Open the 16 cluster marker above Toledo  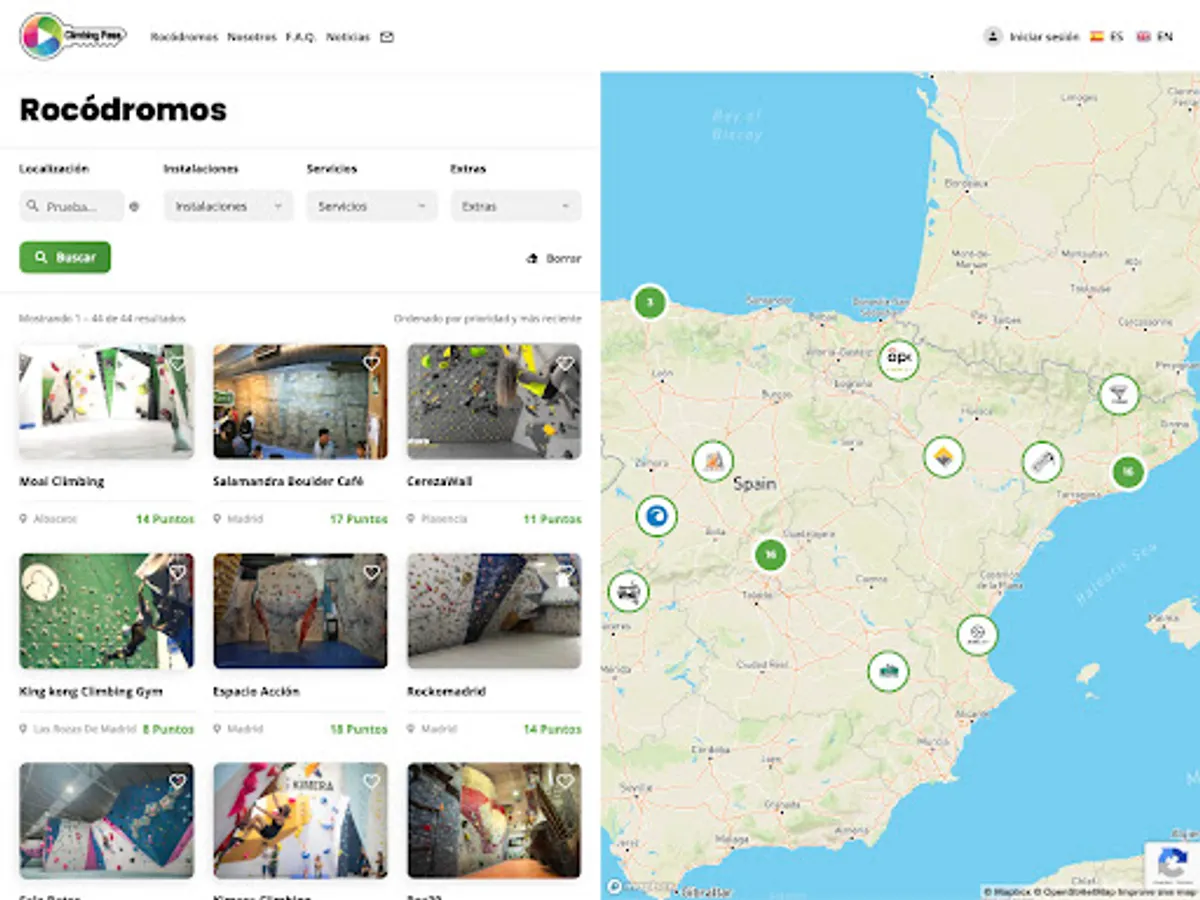770,554
